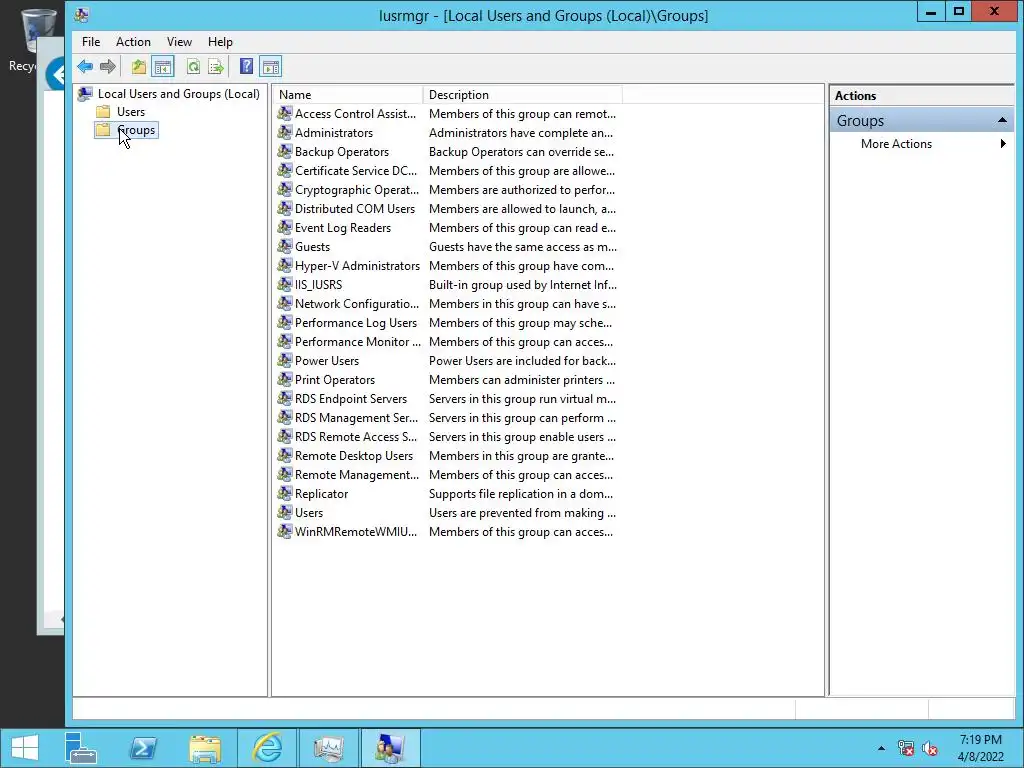Click the network status tray icon
This screenshot has height=768, width=1024.
click(x=906, y=748)
